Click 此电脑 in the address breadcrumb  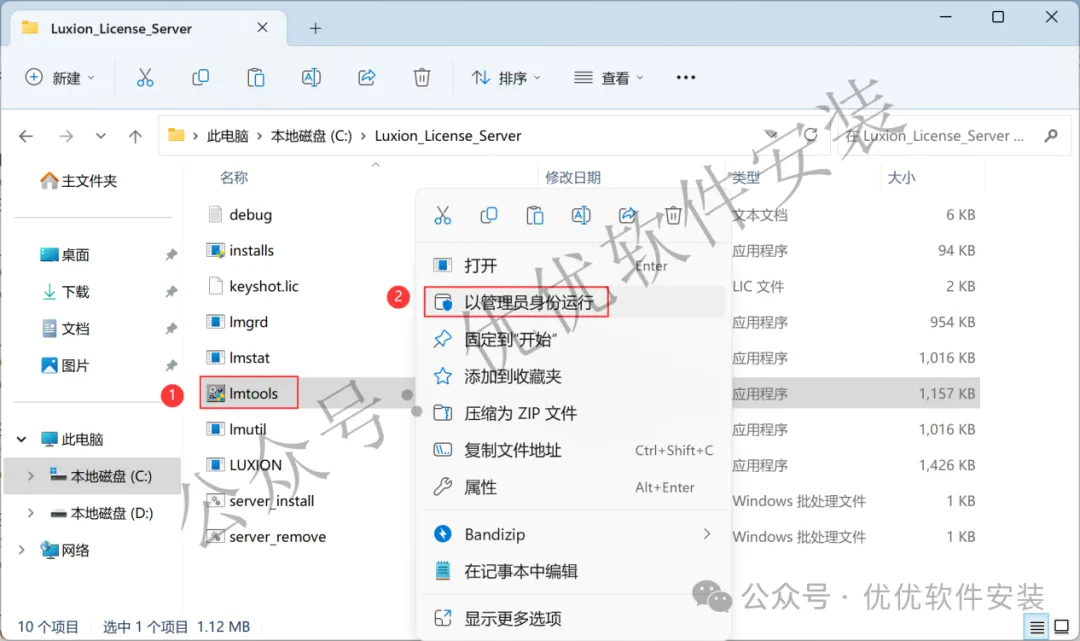(227, 136)
